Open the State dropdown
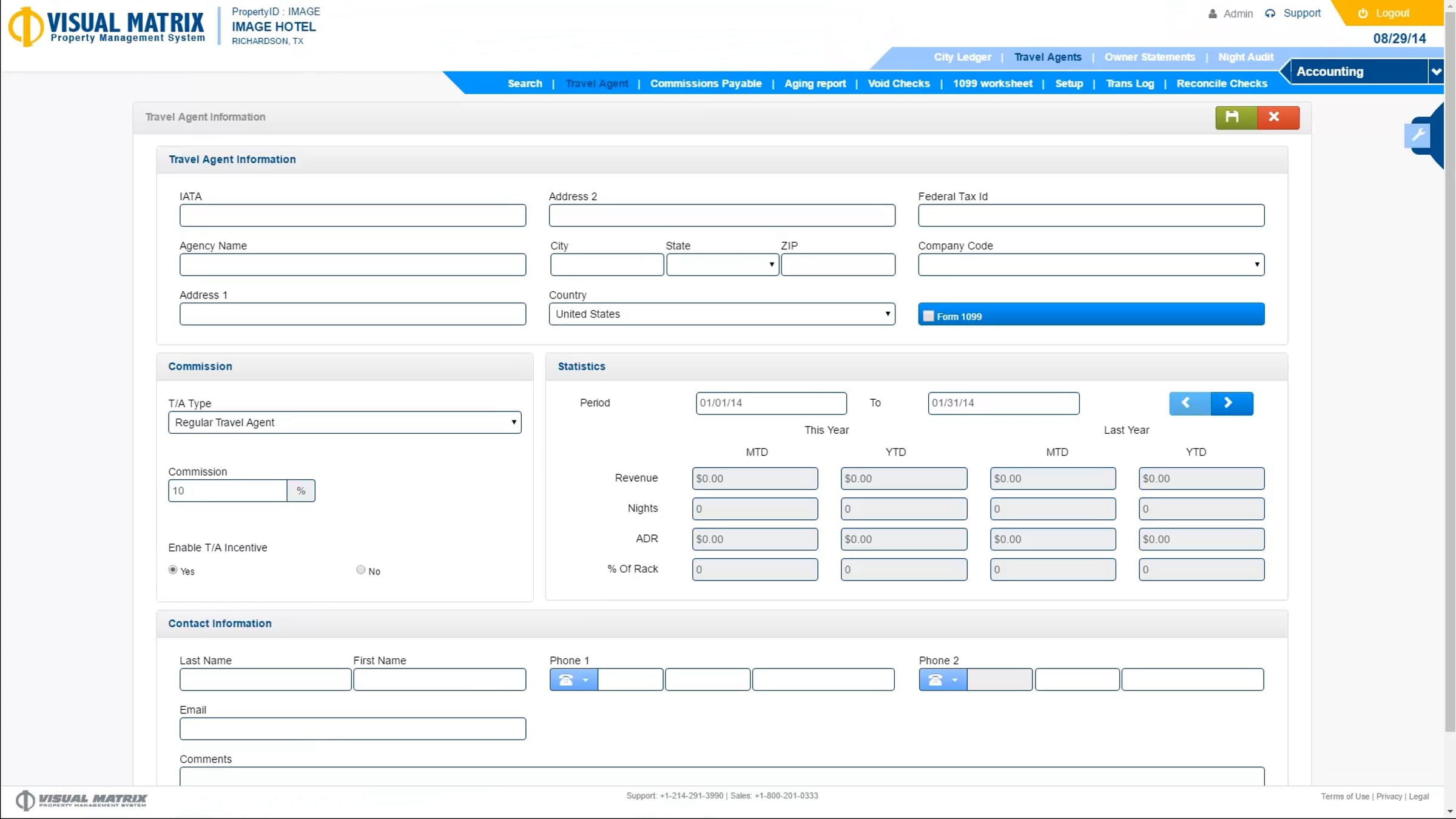 pos(723,265)
